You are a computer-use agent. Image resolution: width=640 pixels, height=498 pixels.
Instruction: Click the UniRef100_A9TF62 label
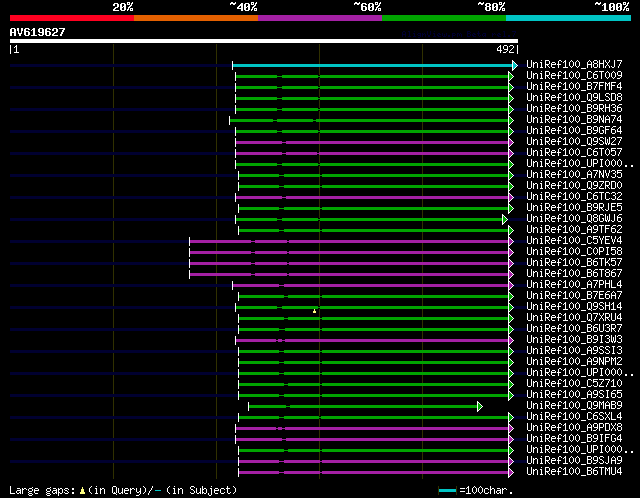pyautogui.click(x=574, y=230)
